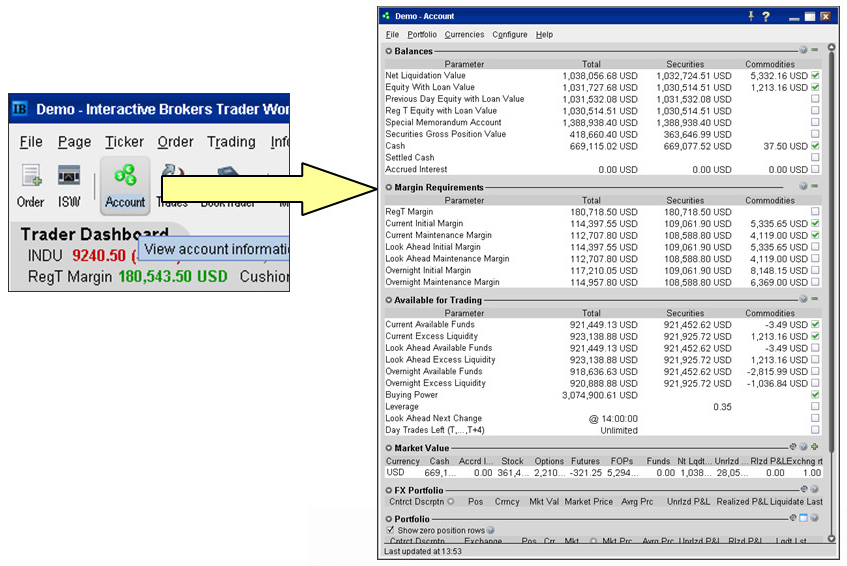The width and height of the screenshot is (847, 566).
Task: Enable the Settled Cash row checkbox
Action: click(815, 157)
